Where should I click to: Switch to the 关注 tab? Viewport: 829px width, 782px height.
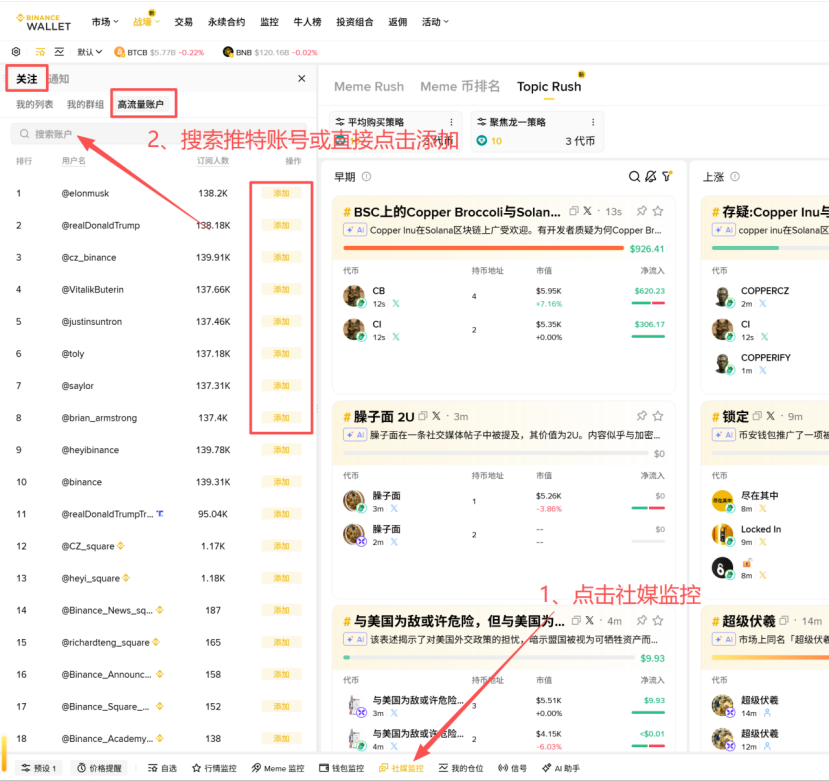point(26,79)
